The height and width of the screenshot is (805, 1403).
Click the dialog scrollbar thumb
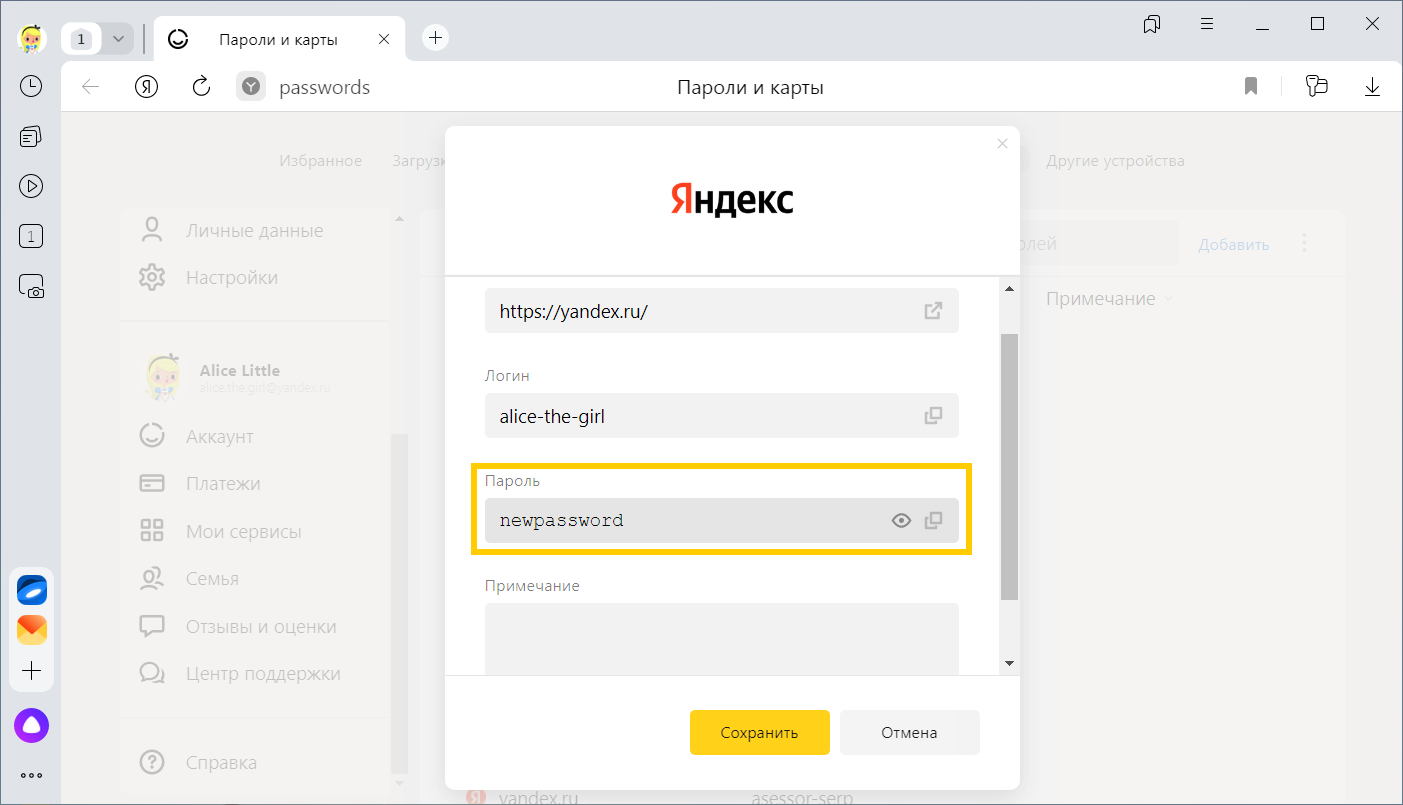(x=1009, y=465)
